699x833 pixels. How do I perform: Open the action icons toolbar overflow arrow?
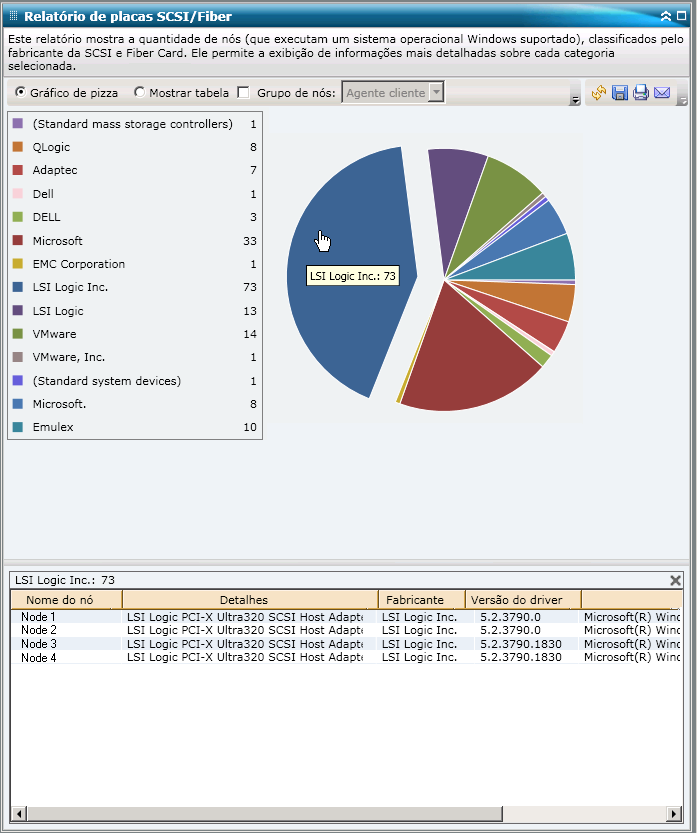coord(684,100)
